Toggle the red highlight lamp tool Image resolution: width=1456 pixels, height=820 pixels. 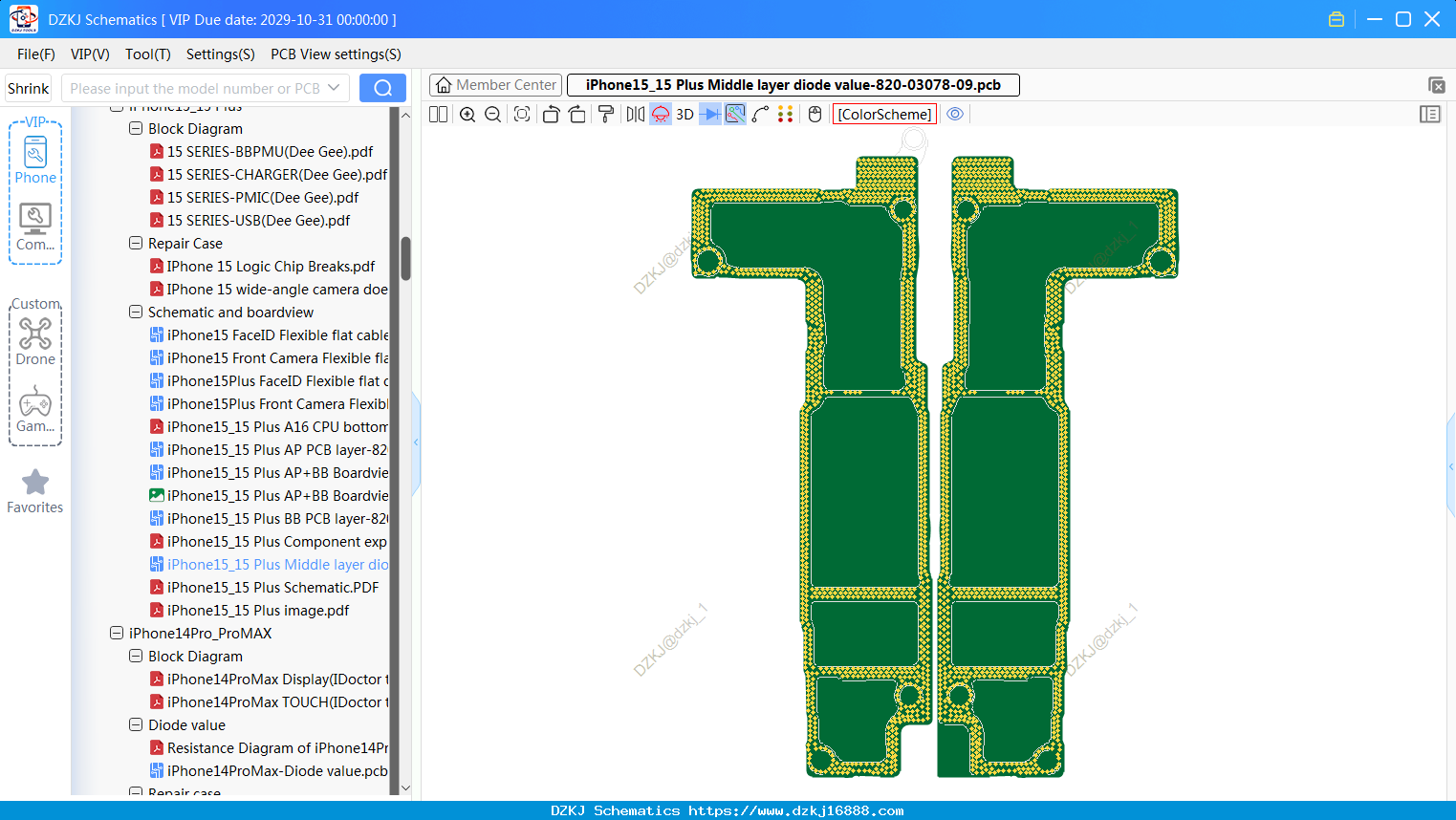661,114
